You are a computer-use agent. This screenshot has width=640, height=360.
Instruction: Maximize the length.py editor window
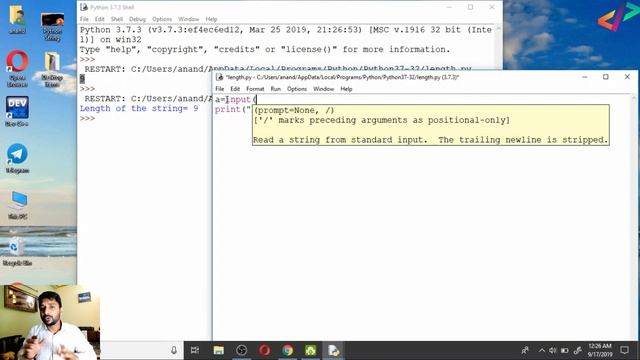click(606, 77)
